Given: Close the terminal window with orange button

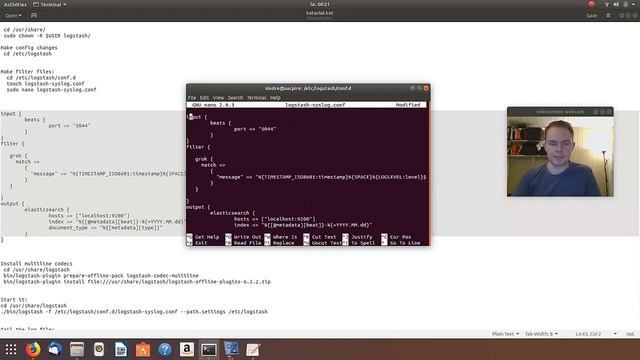Looking at the screenshot, I should pyautogui.click(x=426, y=88).
